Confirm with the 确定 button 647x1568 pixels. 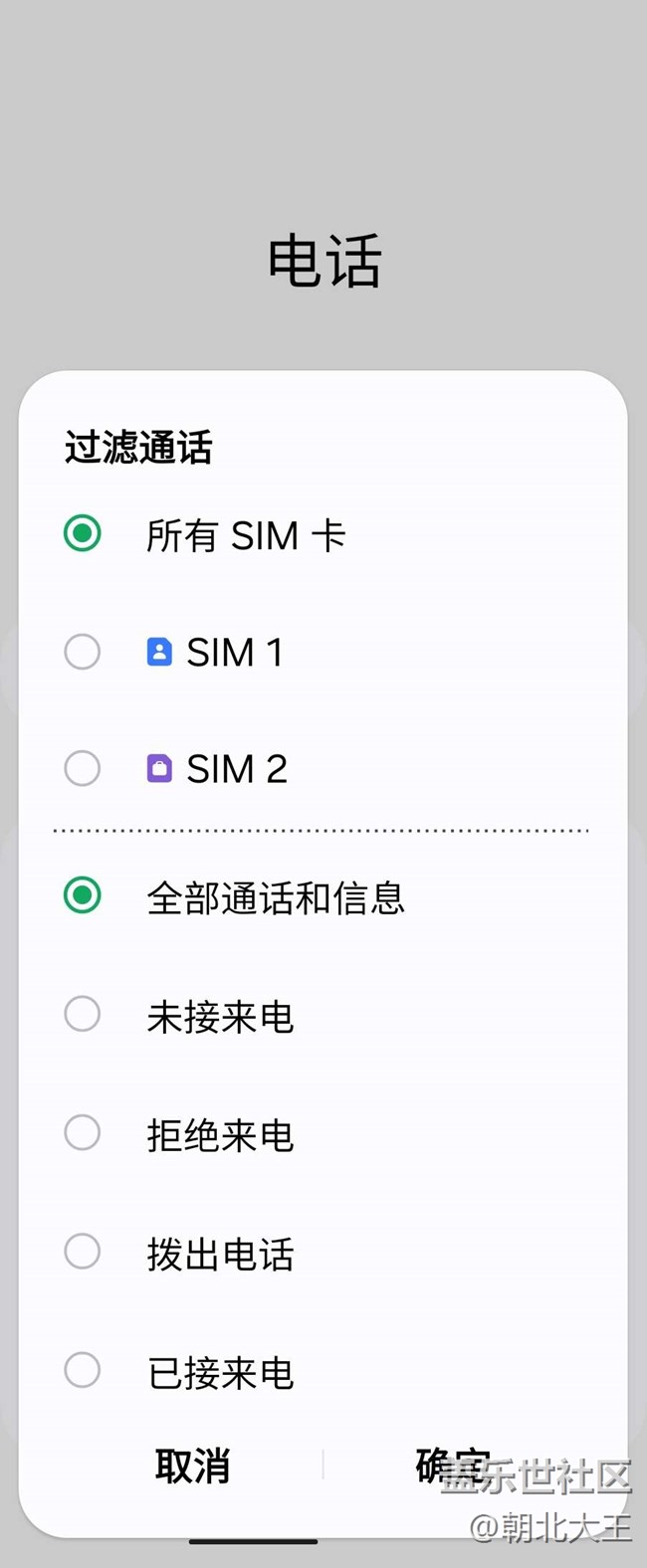point(453,1466)
